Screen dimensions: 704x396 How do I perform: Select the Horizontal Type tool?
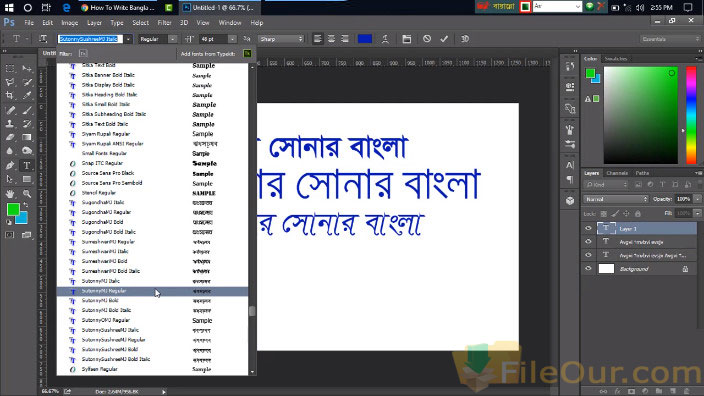click(26, 166)
